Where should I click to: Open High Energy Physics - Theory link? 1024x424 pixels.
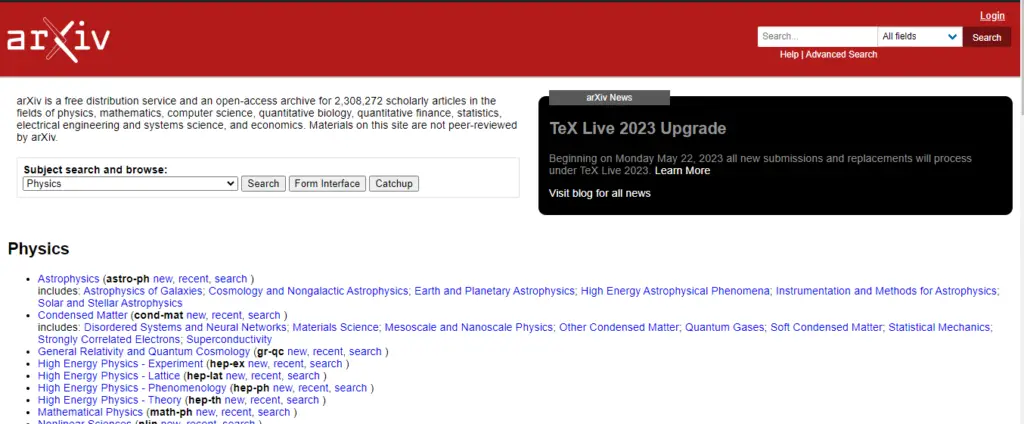[110, 400]
